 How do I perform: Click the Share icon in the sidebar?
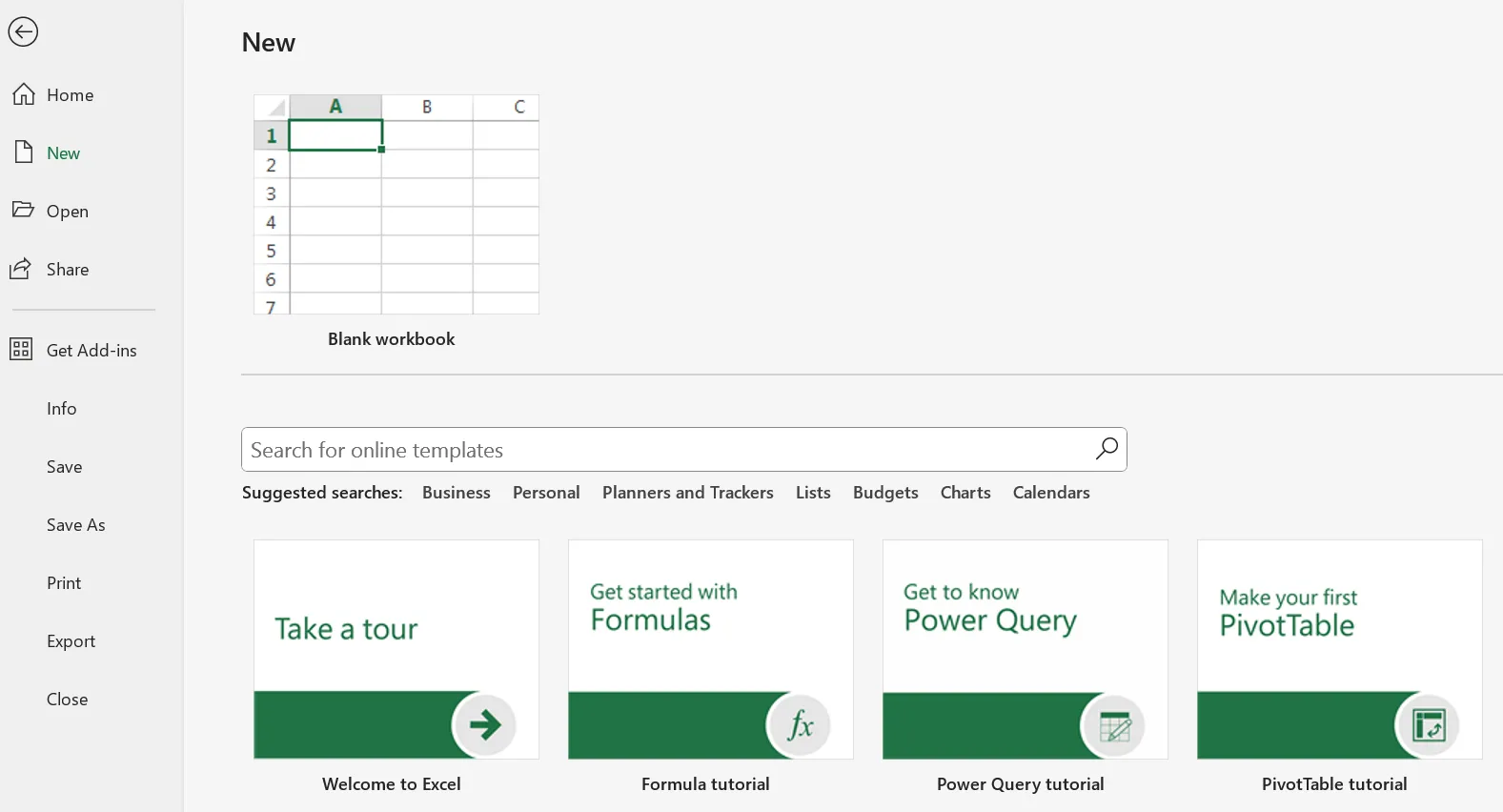point(21,269)
